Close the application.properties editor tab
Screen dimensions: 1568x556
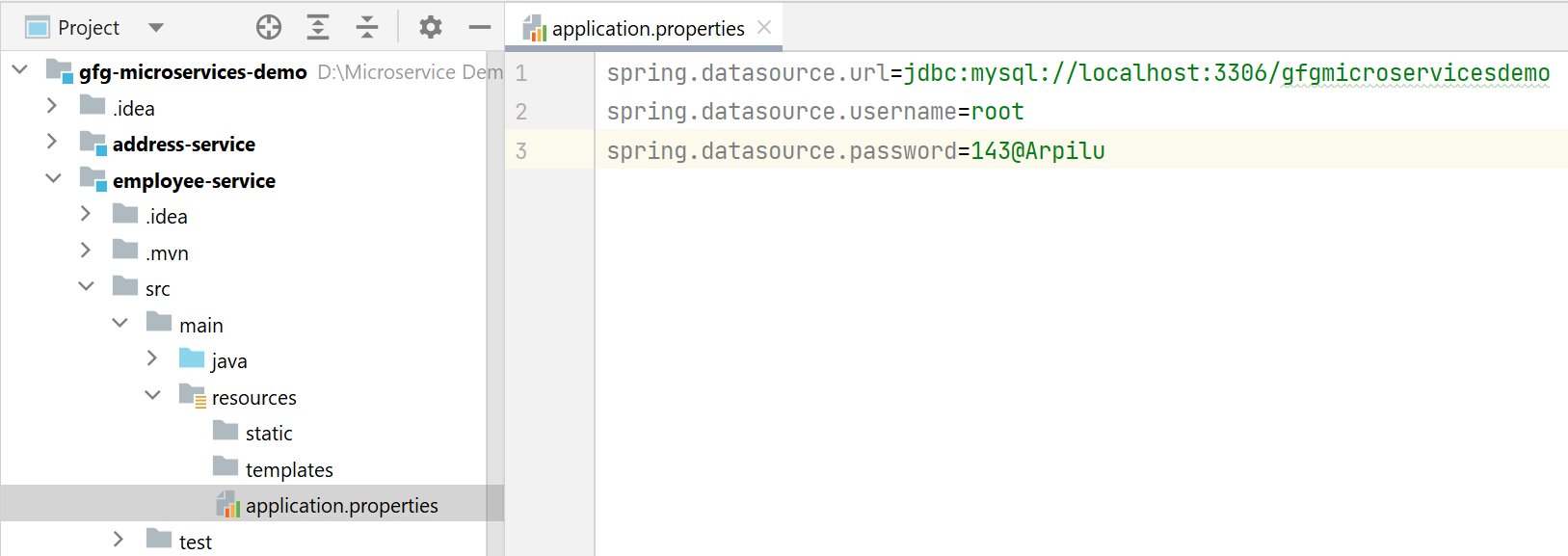click(764, 28)
